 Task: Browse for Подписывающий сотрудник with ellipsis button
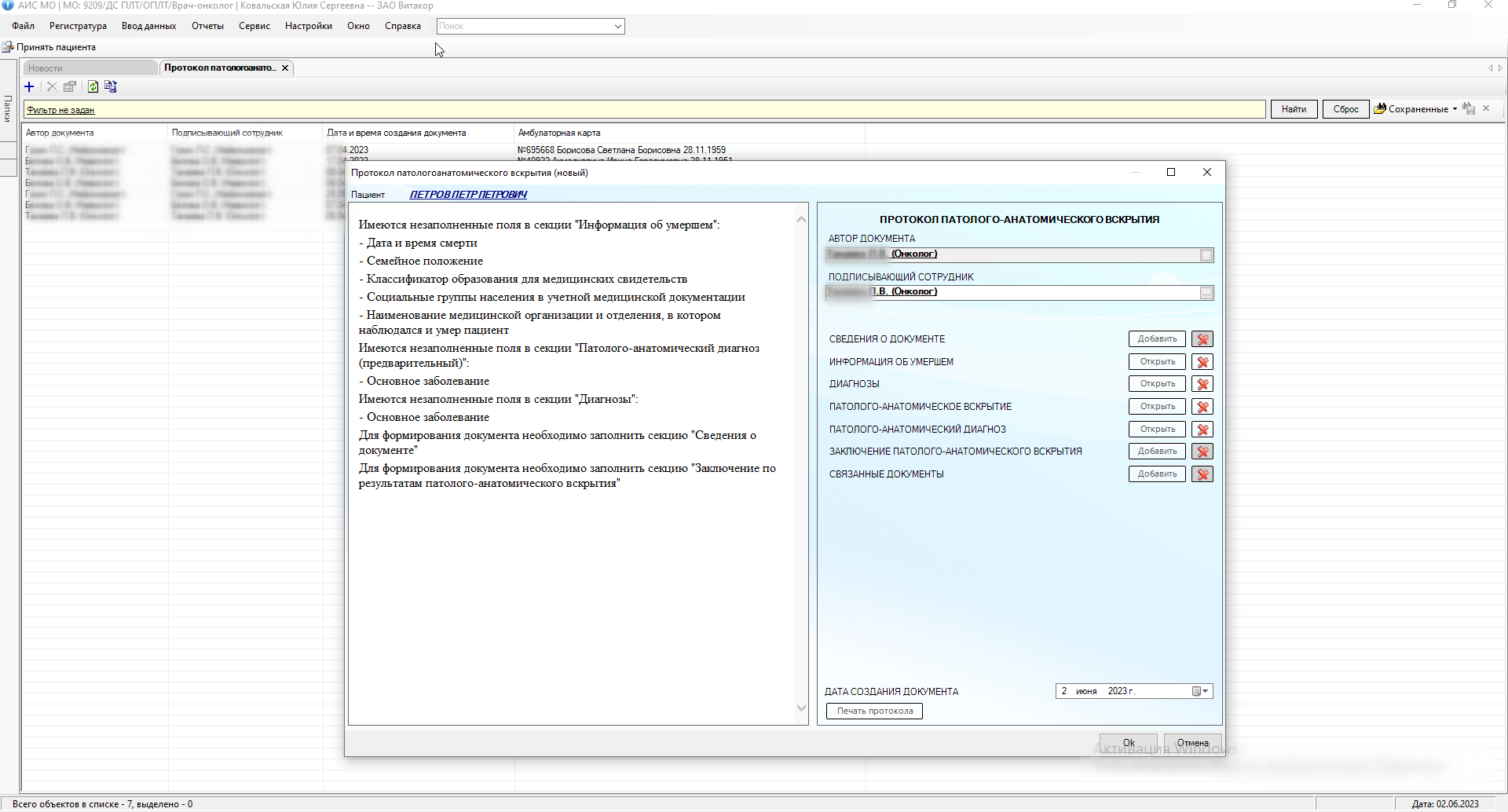pyautogui.click(x=1206, y=293)
